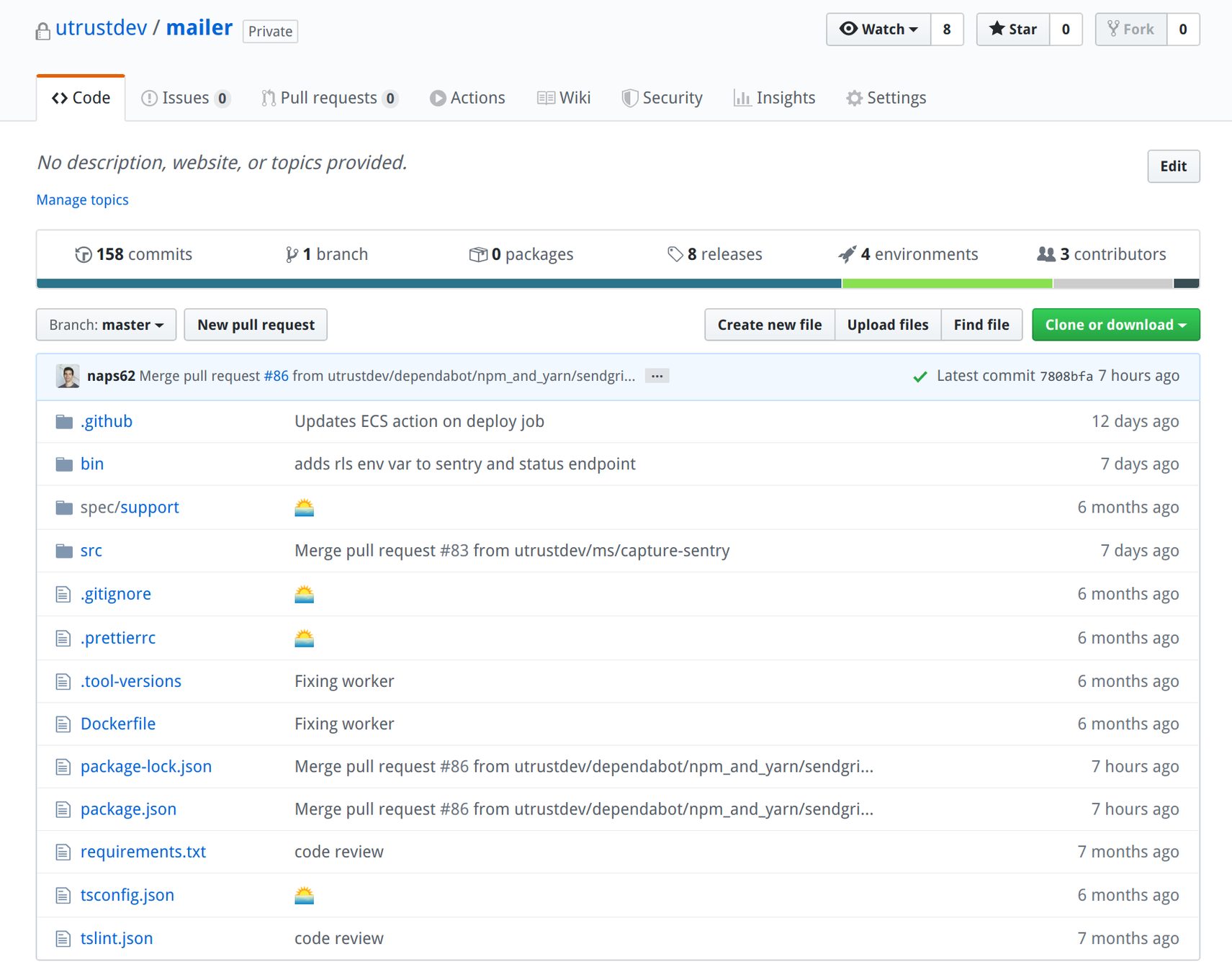
Task: Open the repository Settings tab
Action: click(886, 98)
